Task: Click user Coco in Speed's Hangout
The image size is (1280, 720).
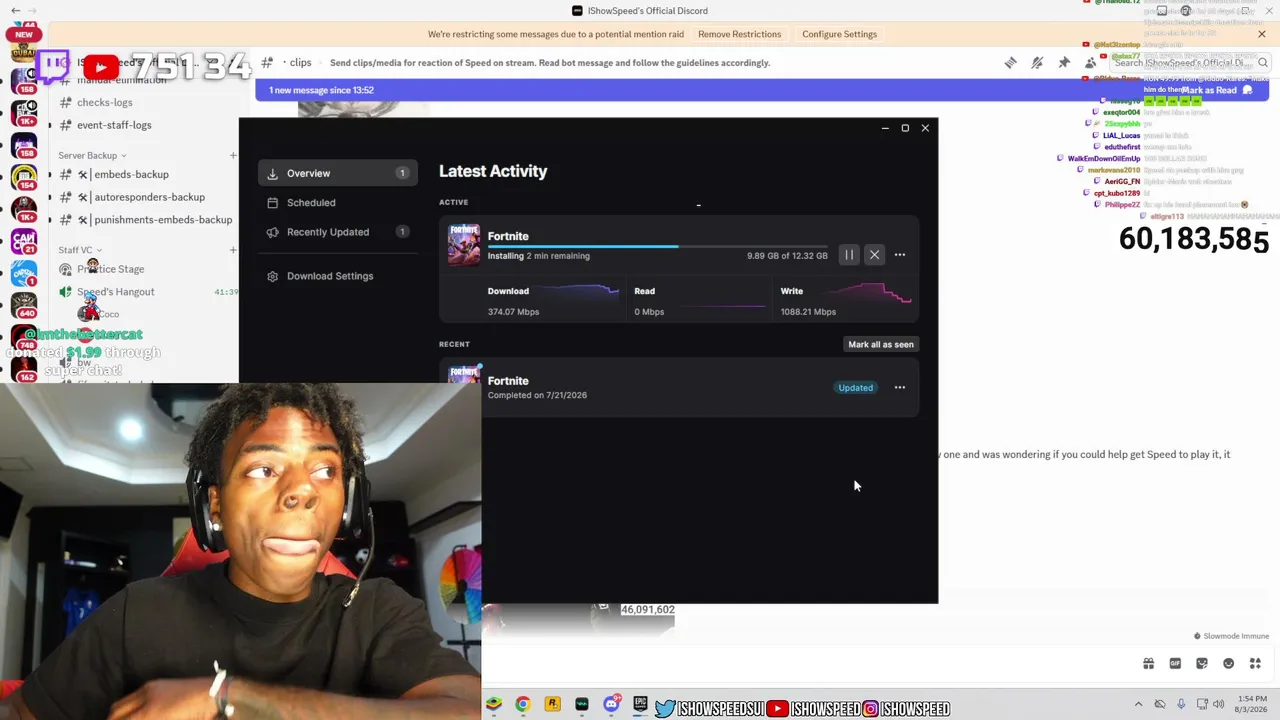Action: pos(100,314)
